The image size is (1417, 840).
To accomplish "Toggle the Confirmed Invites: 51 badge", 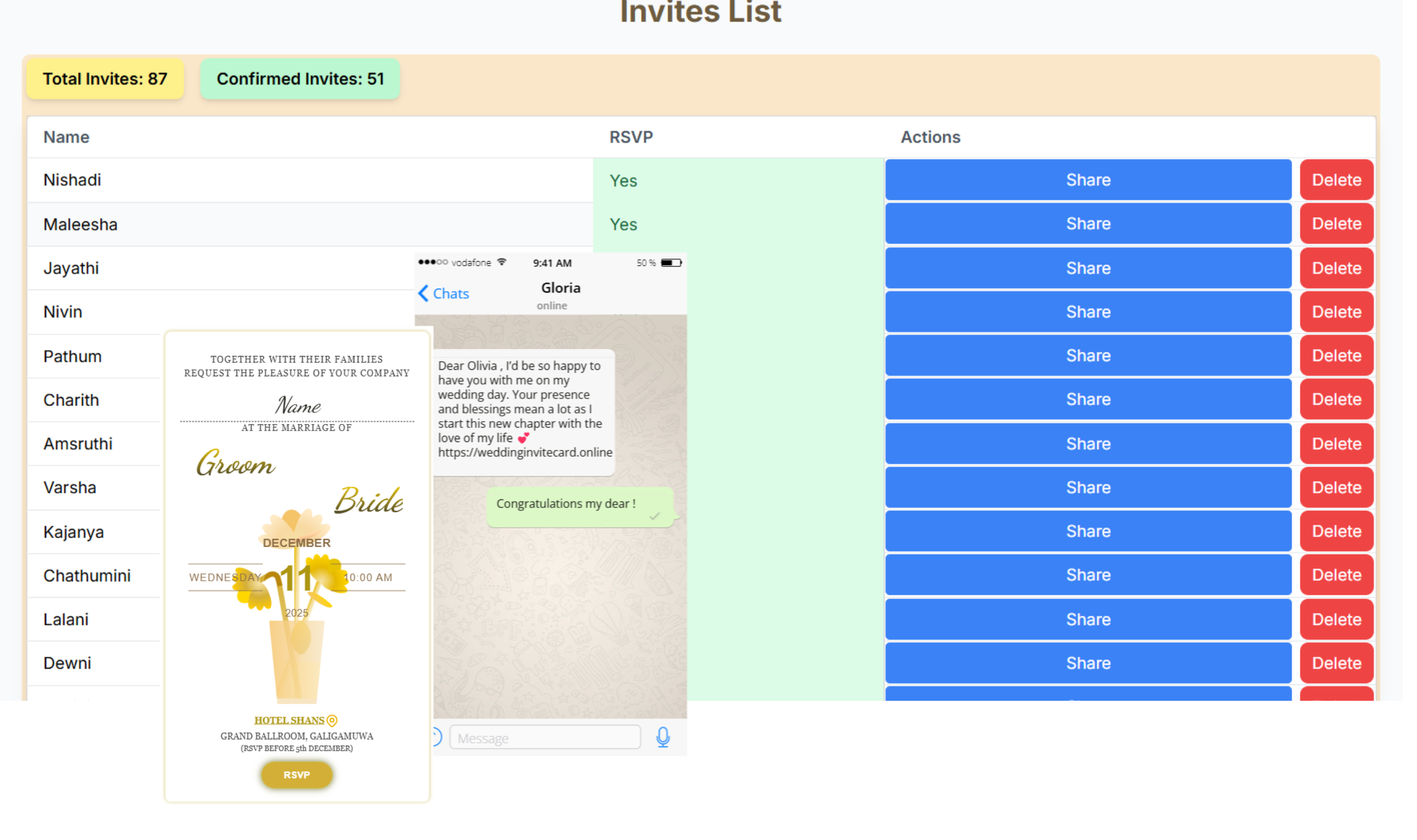I will pos(299,78).
